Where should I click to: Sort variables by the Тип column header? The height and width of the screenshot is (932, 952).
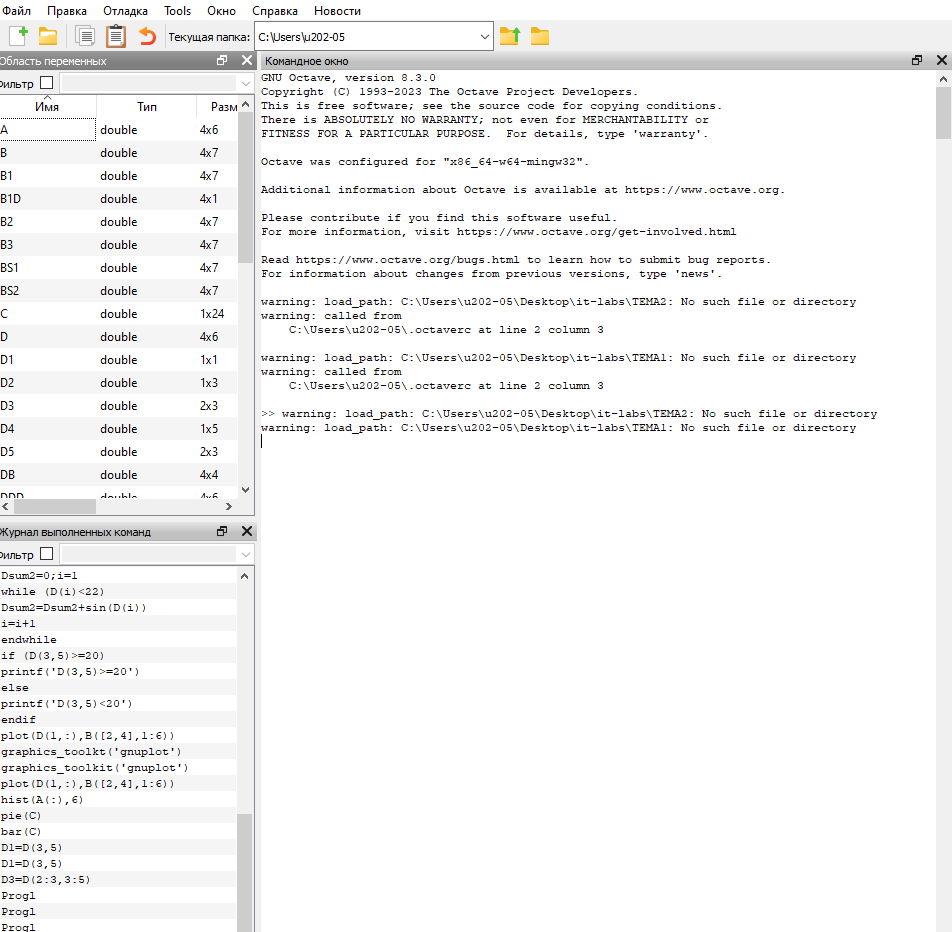(x=147, y=107)
